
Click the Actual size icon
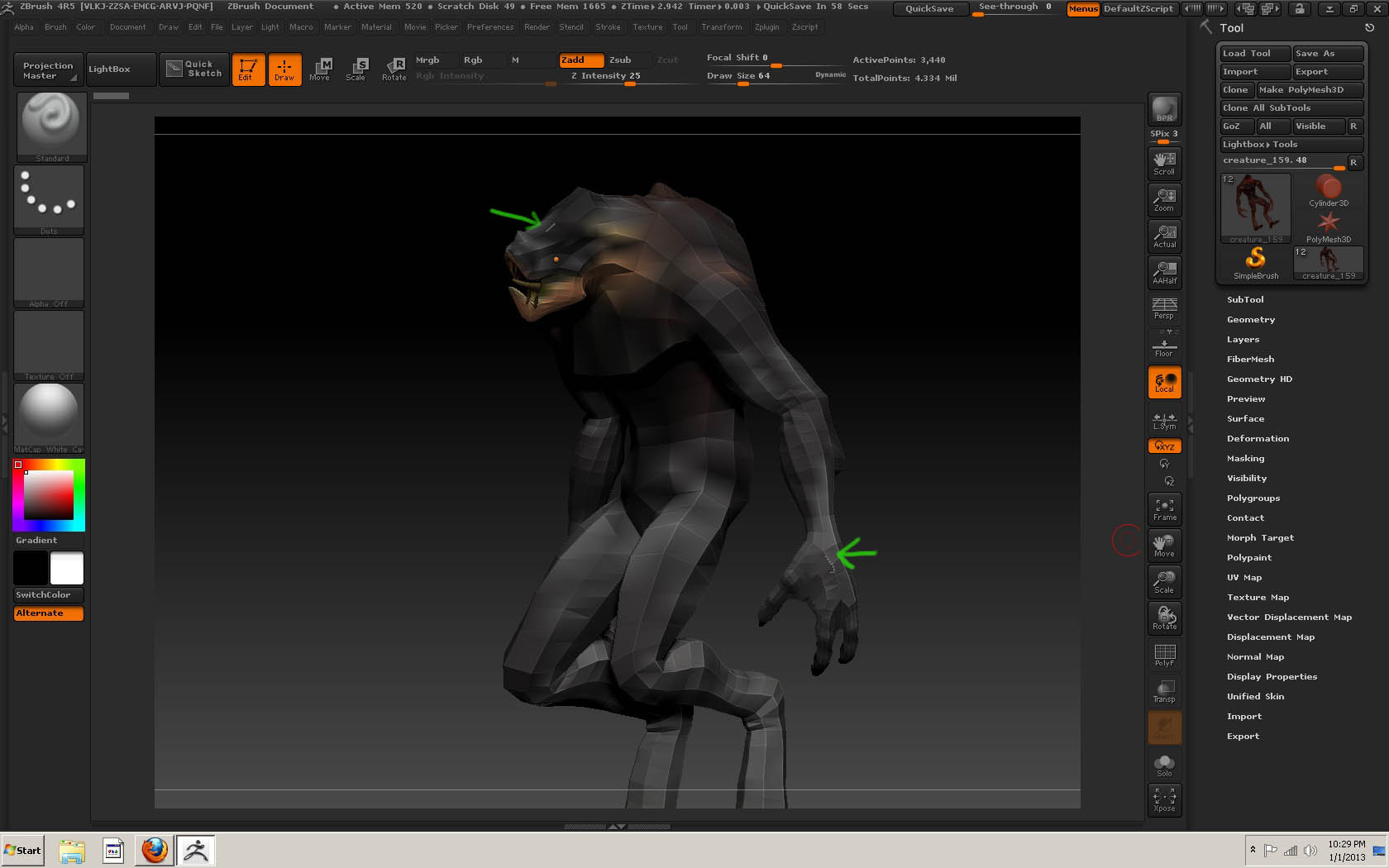(x=1164, y=236)
